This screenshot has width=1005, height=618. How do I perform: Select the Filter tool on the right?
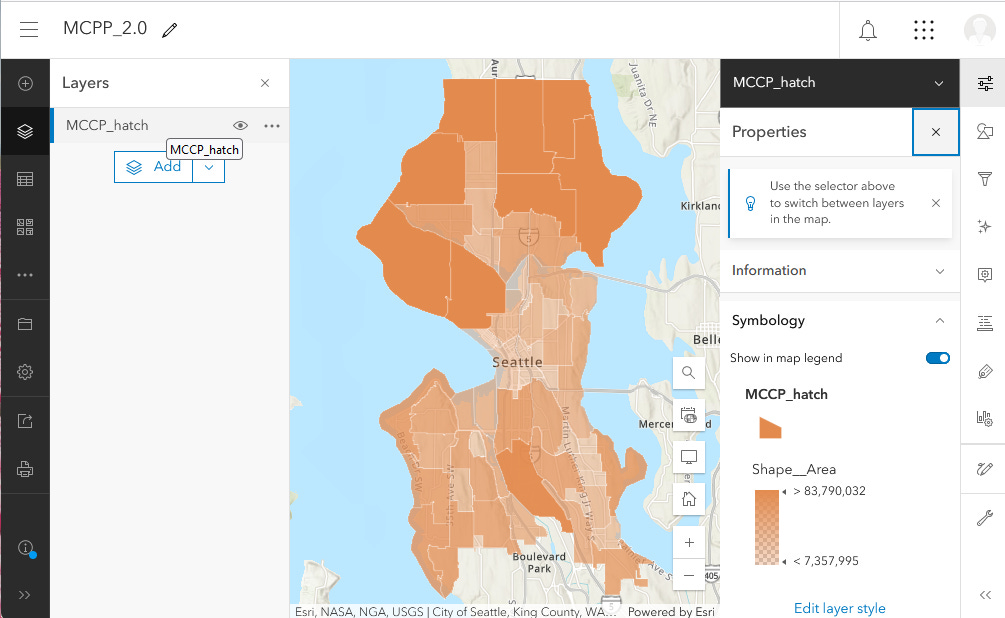tap(984, 179)
